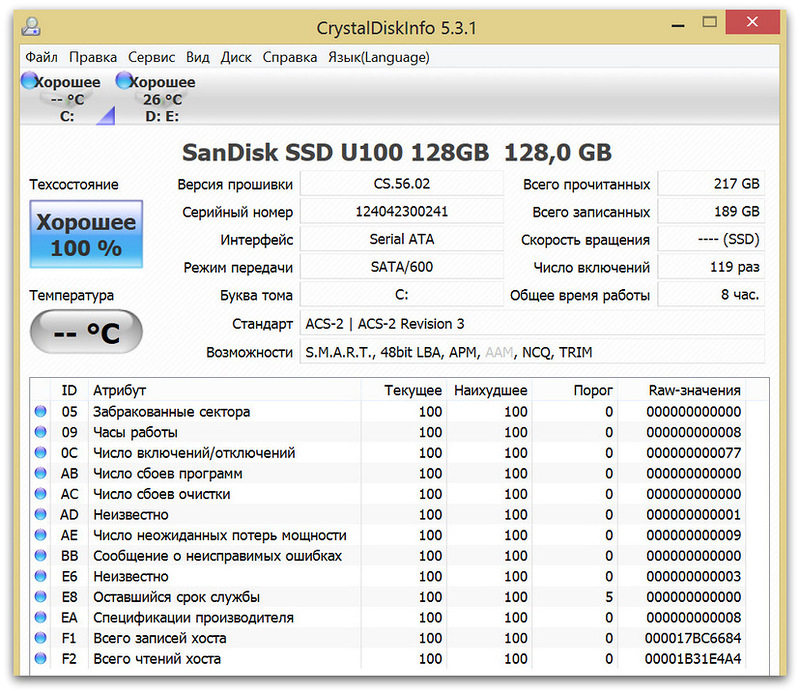The image size is (800, 693).
Task: Click the Текущее column header
Action: [404, 390]
